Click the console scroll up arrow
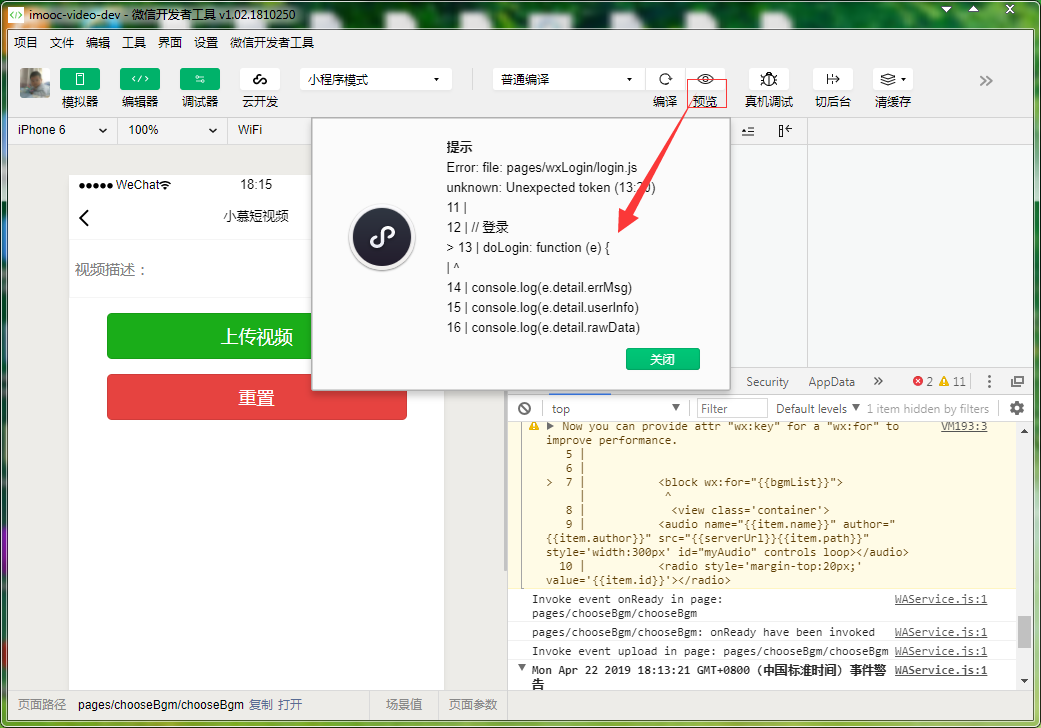 pyautogui.click(x=1024, y=431)
